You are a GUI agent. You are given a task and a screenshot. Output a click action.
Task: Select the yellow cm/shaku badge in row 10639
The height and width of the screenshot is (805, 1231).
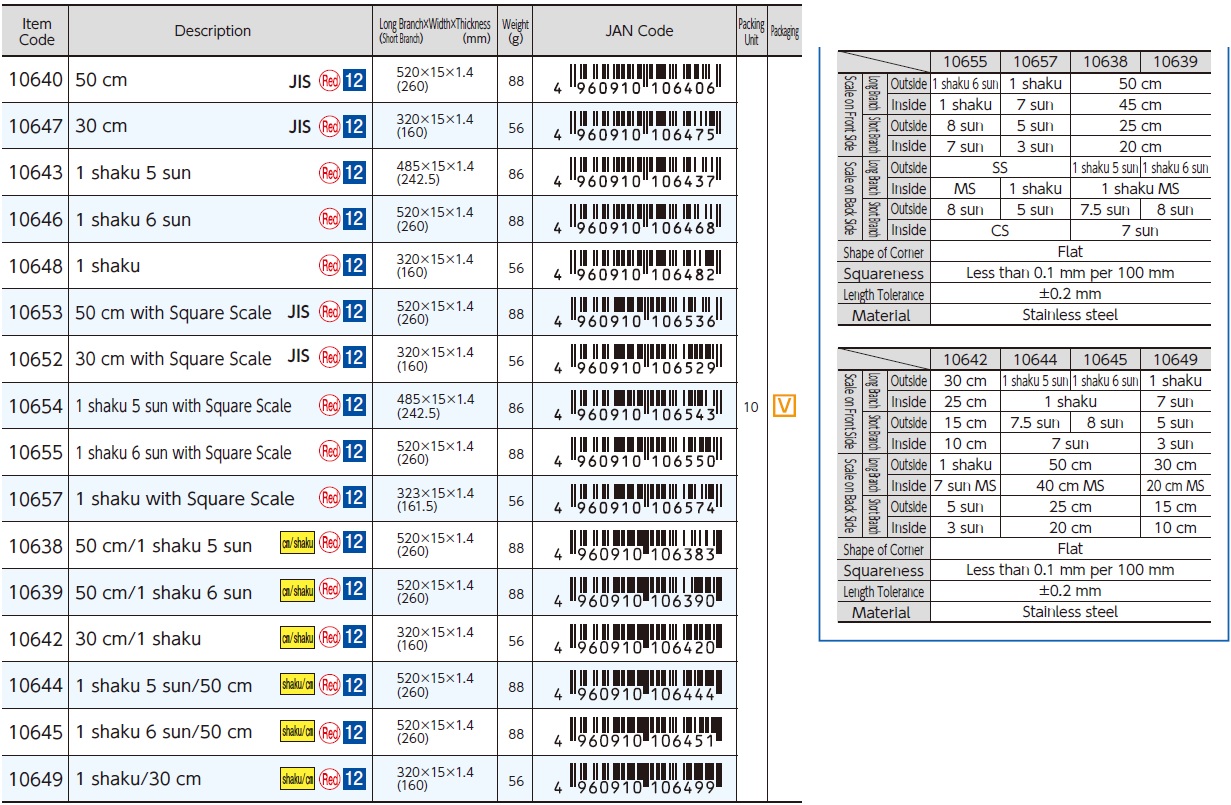coord(297,590)
